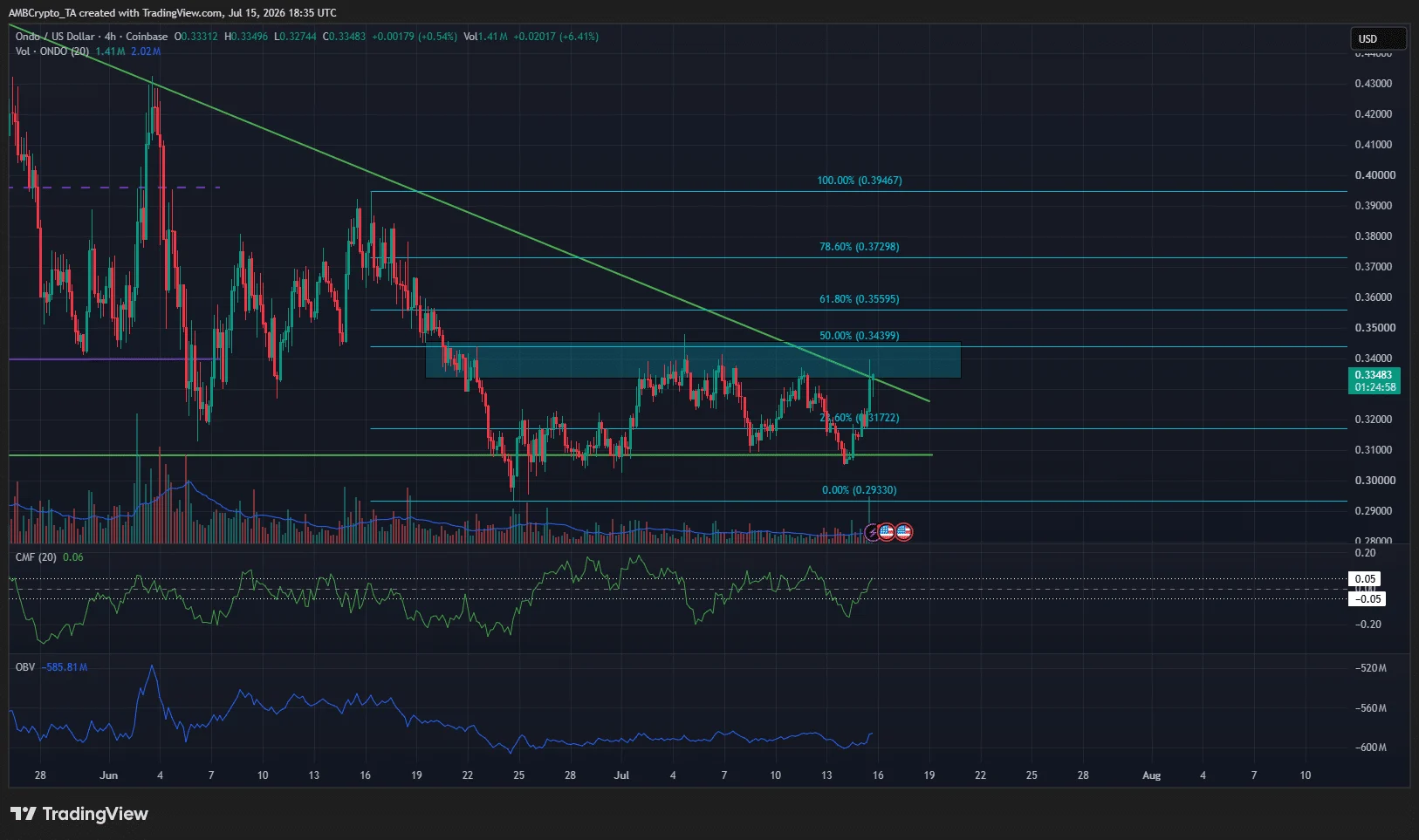This screenshot has width=1419, height=840.
Task: Click the low value L0.32744 in header
Action: tap(295, 37)
